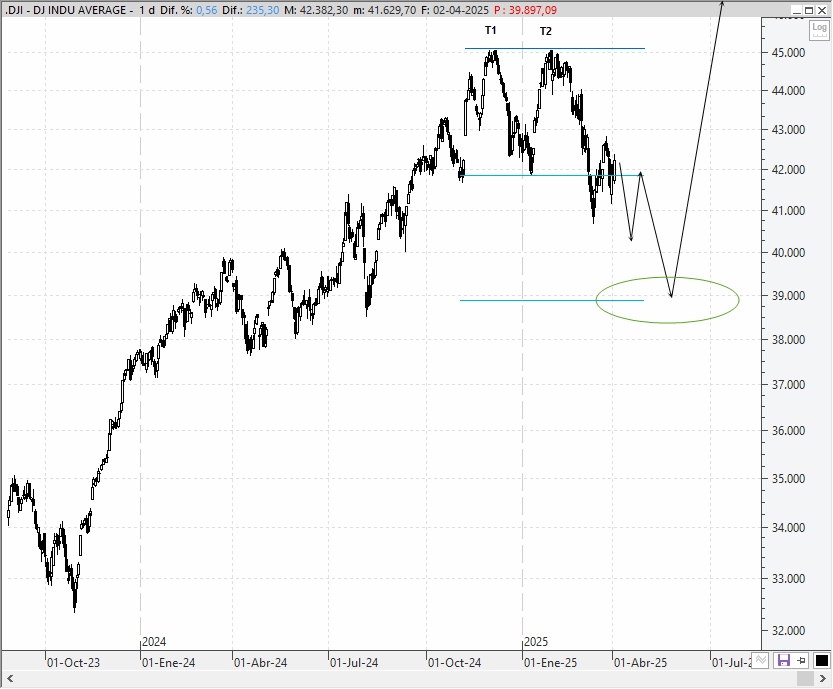Click the 35.000 price axis label
Screen dimensions: 833x689
tap(788, 479)
